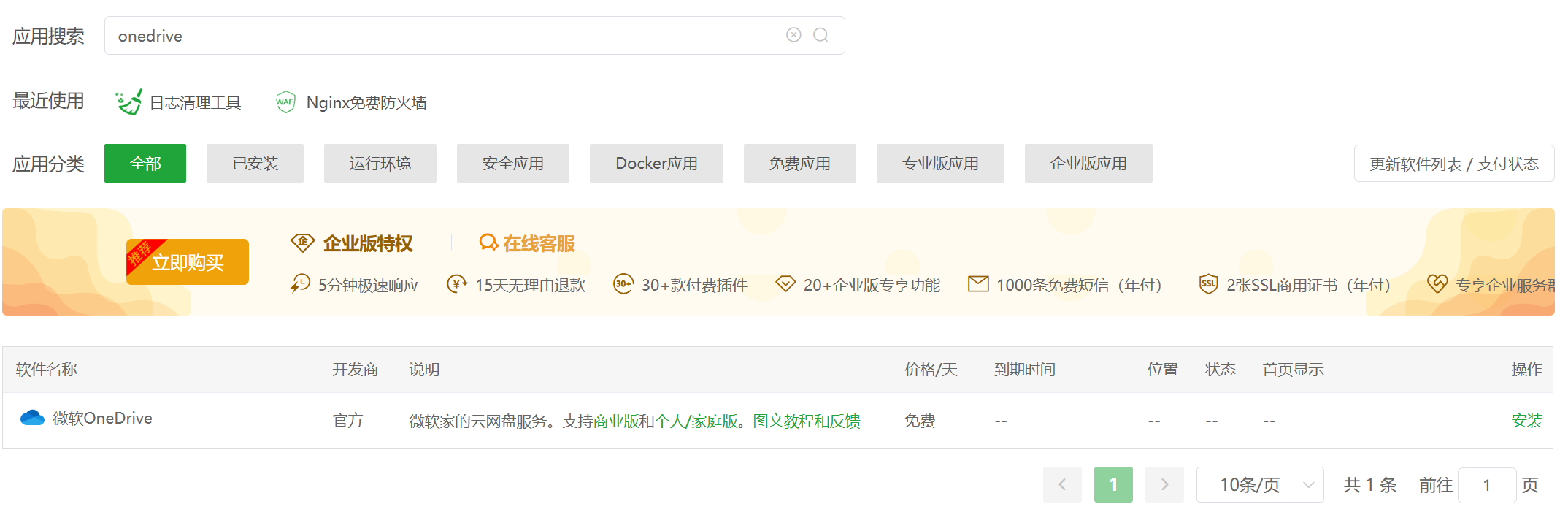
Task: Click the 微软OneDrive cloud icon
Action: pyautogui.click(x=32, y=418)
